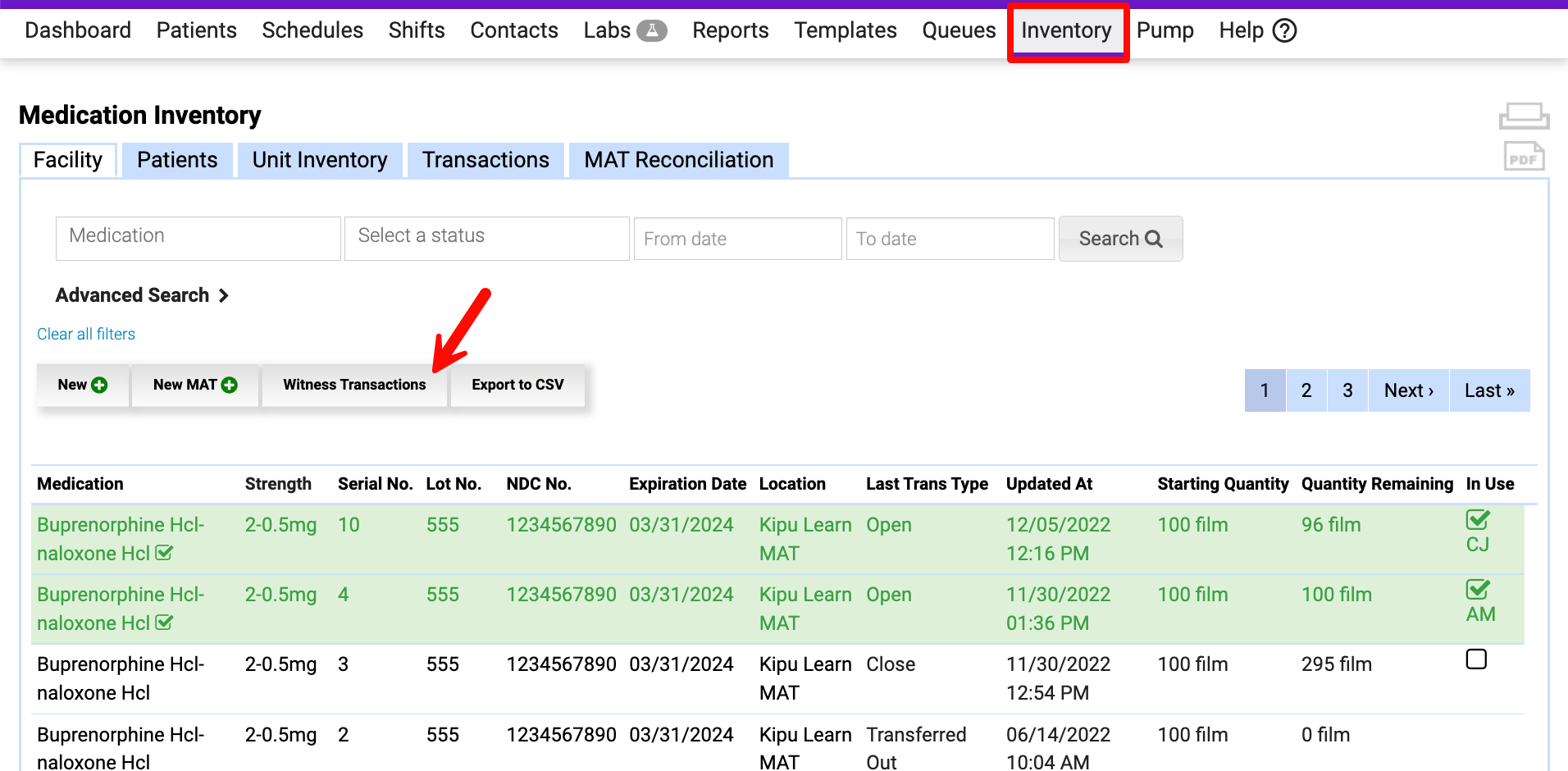The height and width of the screenshot is (771, 1568).
Task: Open Help via the question mark icon
Action: tap(1283, 30)
